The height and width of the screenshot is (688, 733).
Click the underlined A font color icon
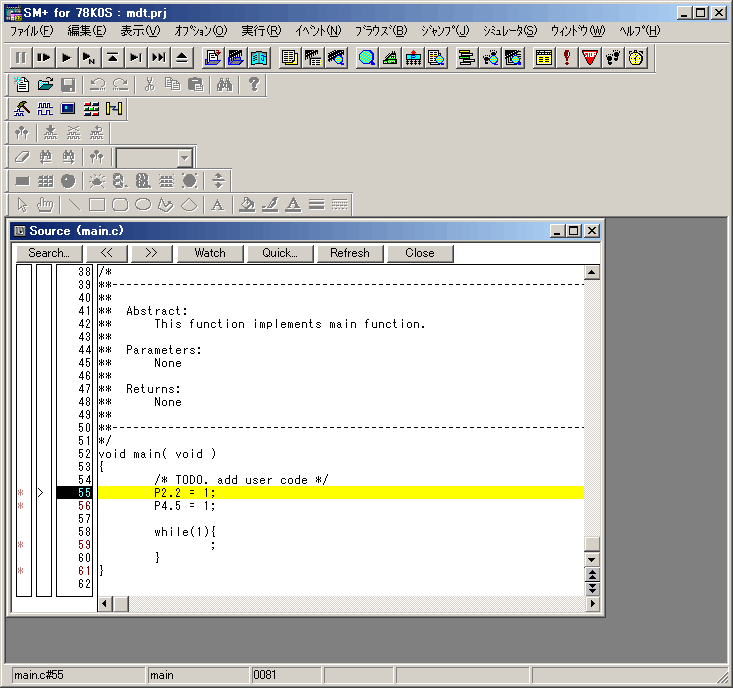coord(293,205)
